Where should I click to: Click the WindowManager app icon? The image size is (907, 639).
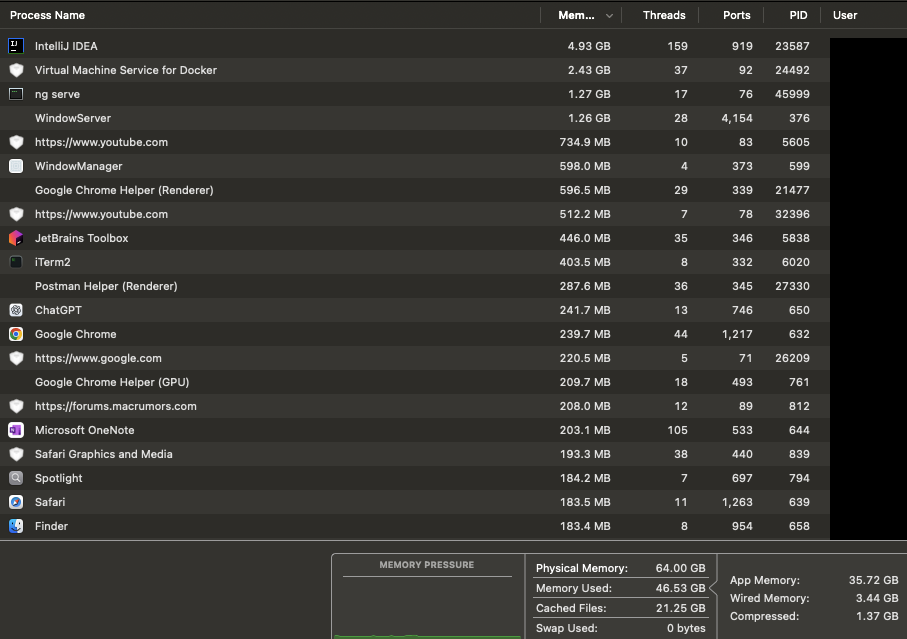click(14, 166)
